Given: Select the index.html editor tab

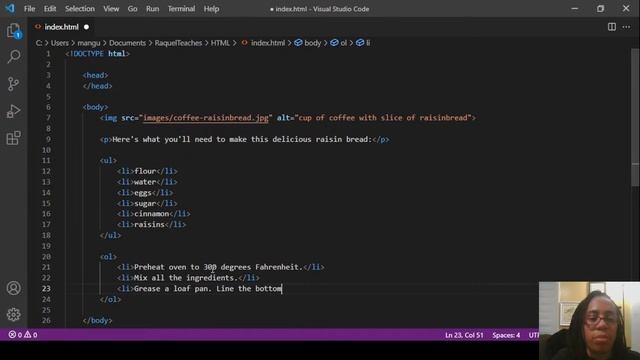Looking at the screenshot, I should tap(61, 27).
